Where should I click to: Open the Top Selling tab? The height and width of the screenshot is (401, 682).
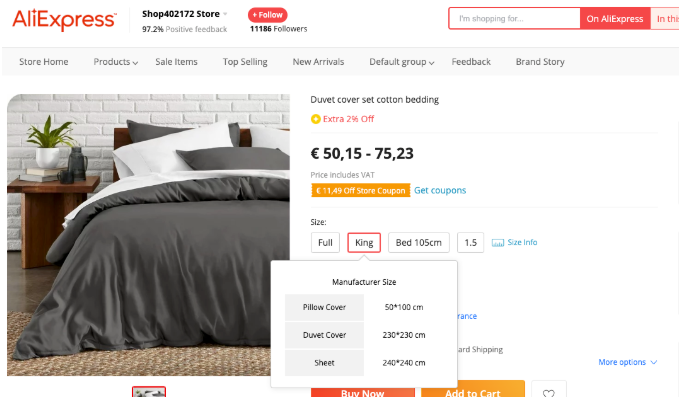245,62
